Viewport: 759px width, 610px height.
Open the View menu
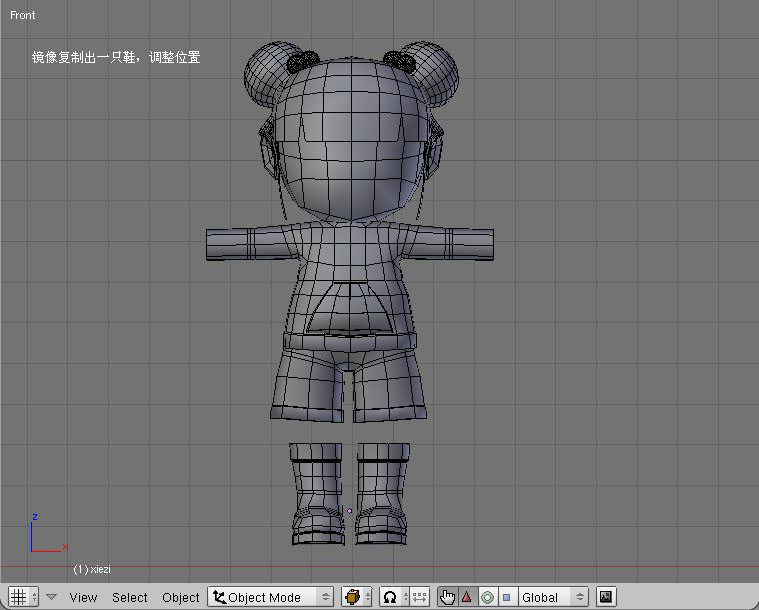83,597
